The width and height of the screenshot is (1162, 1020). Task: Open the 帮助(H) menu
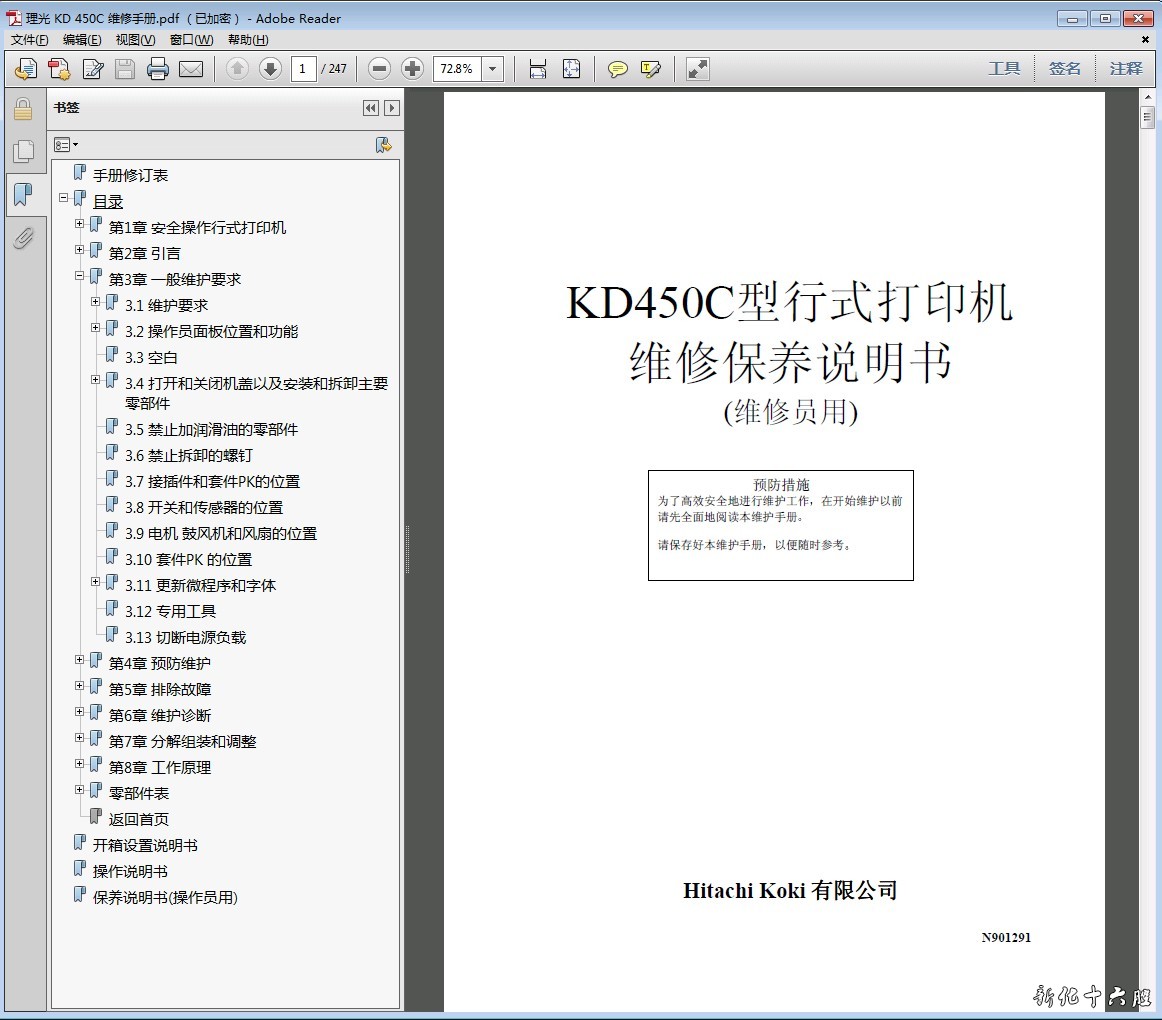pyautogui.click(x=248, y=40)
